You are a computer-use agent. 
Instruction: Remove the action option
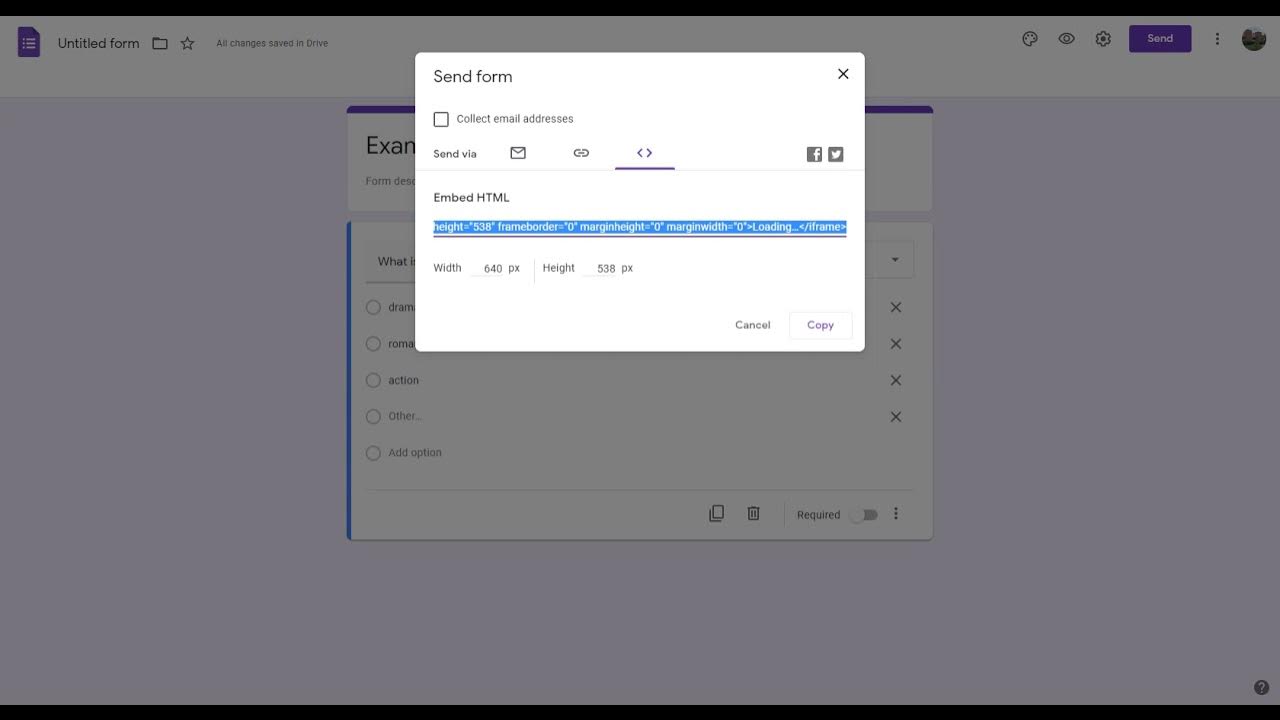[896, 380]
